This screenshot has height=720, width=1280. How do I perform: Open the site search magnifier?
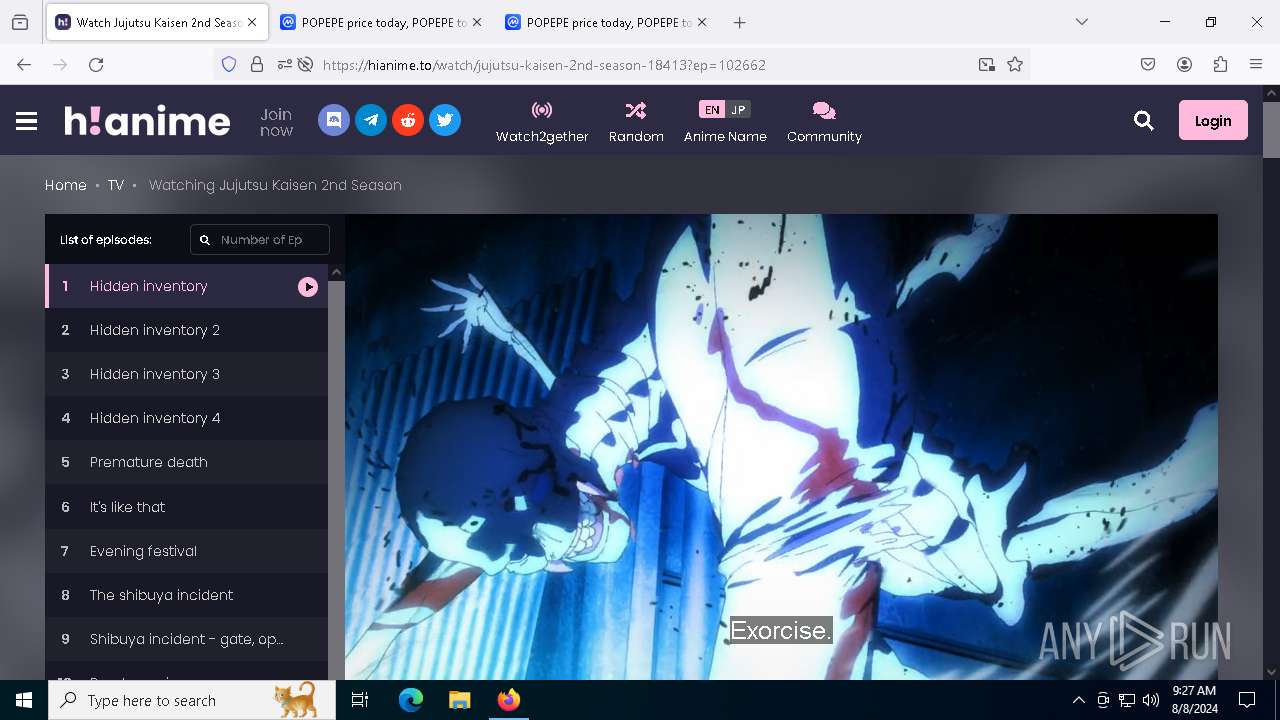(1144, 121)
